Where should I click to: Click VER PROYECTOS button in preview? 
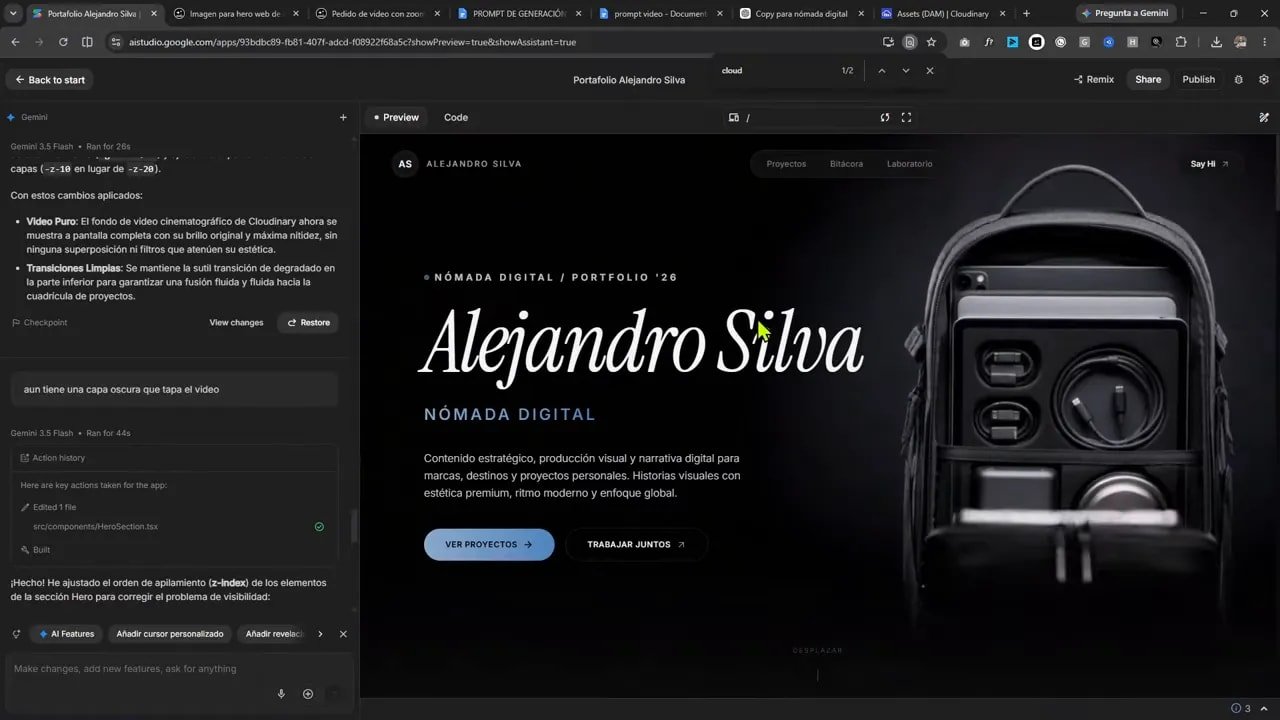489,545
